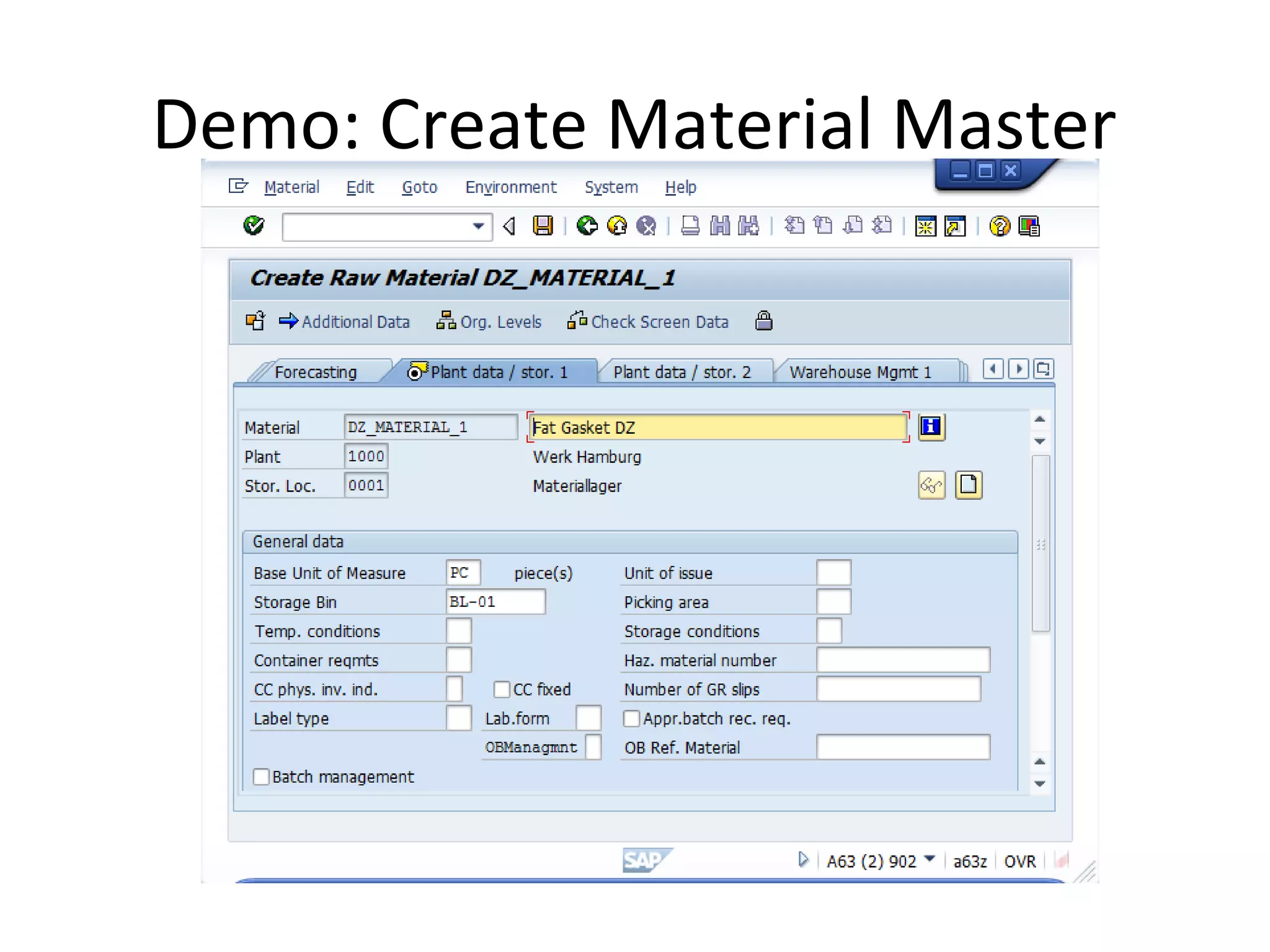
Task: Open the Help menu
Action: click(680, 187)
